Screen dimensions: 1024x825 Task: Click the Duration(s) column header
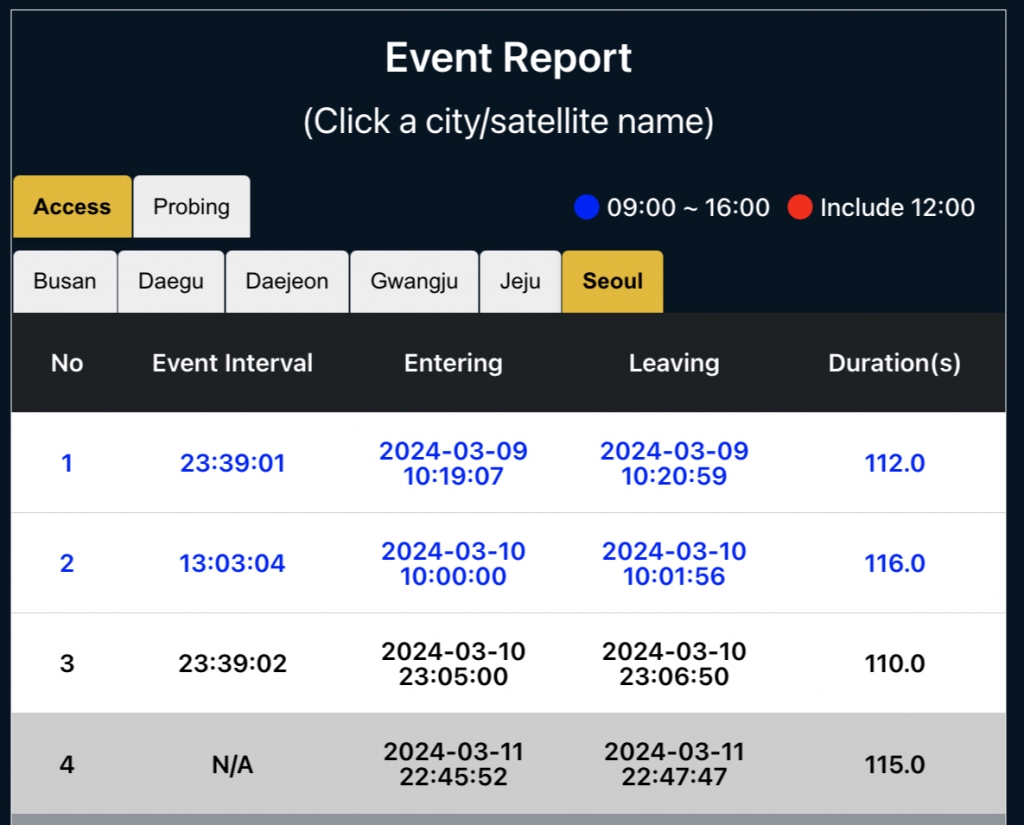(x=894, y=363)
